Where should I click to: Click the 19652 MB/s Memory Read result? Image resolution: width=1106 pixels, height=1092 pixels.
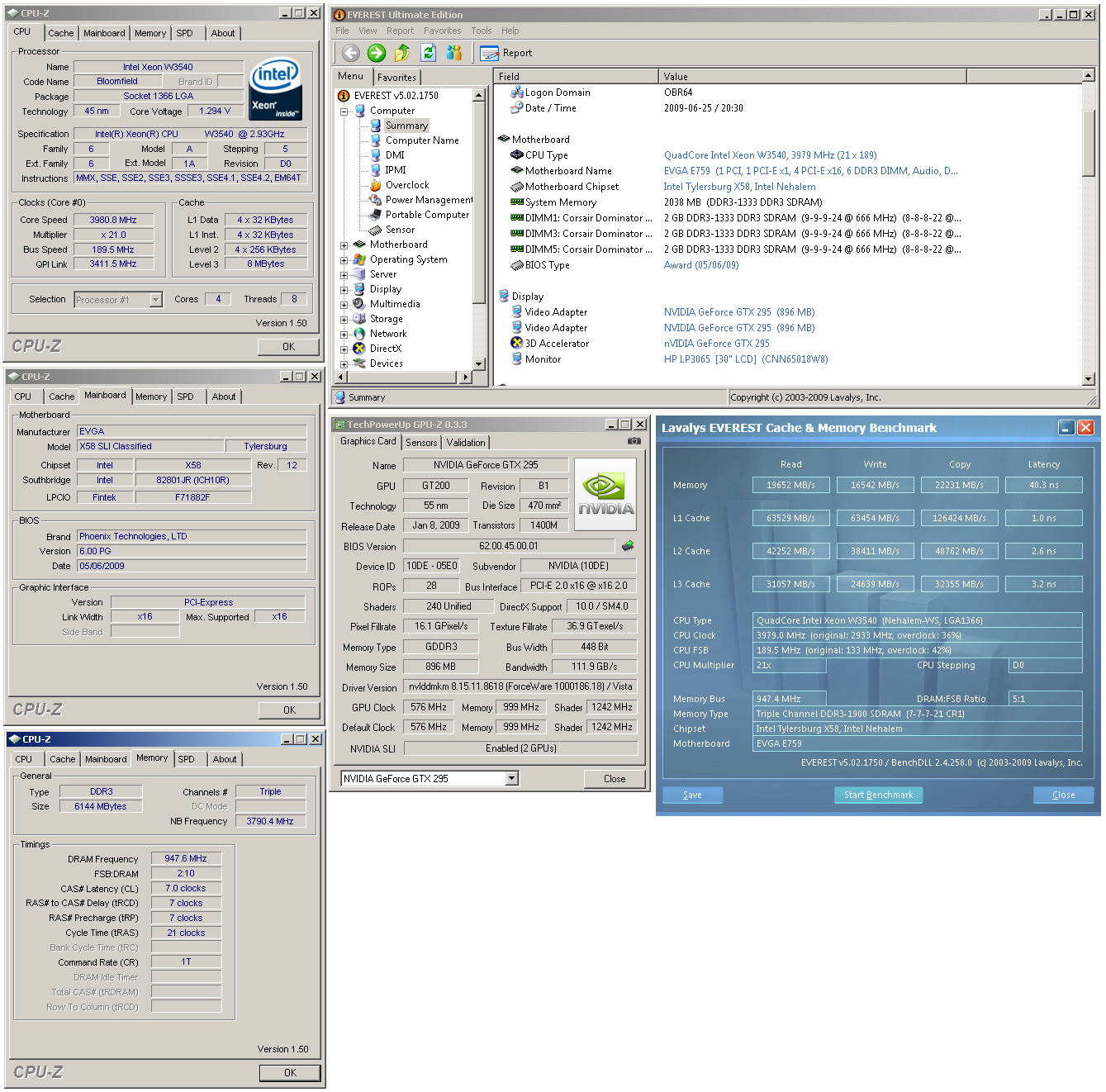click(x=790, y=485)
